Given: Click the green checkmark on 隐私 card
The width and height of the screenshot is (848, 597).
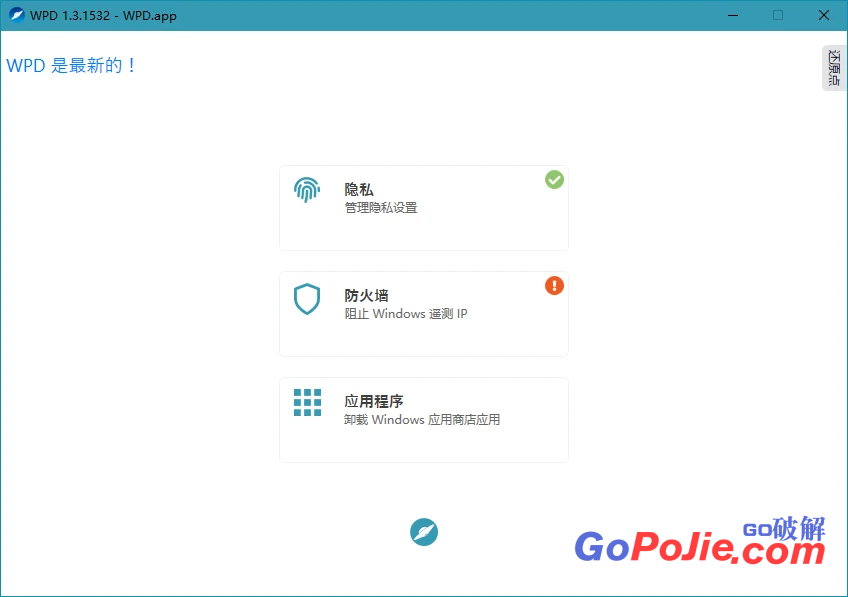Looking at the screenshot, I should pos(554,180).
